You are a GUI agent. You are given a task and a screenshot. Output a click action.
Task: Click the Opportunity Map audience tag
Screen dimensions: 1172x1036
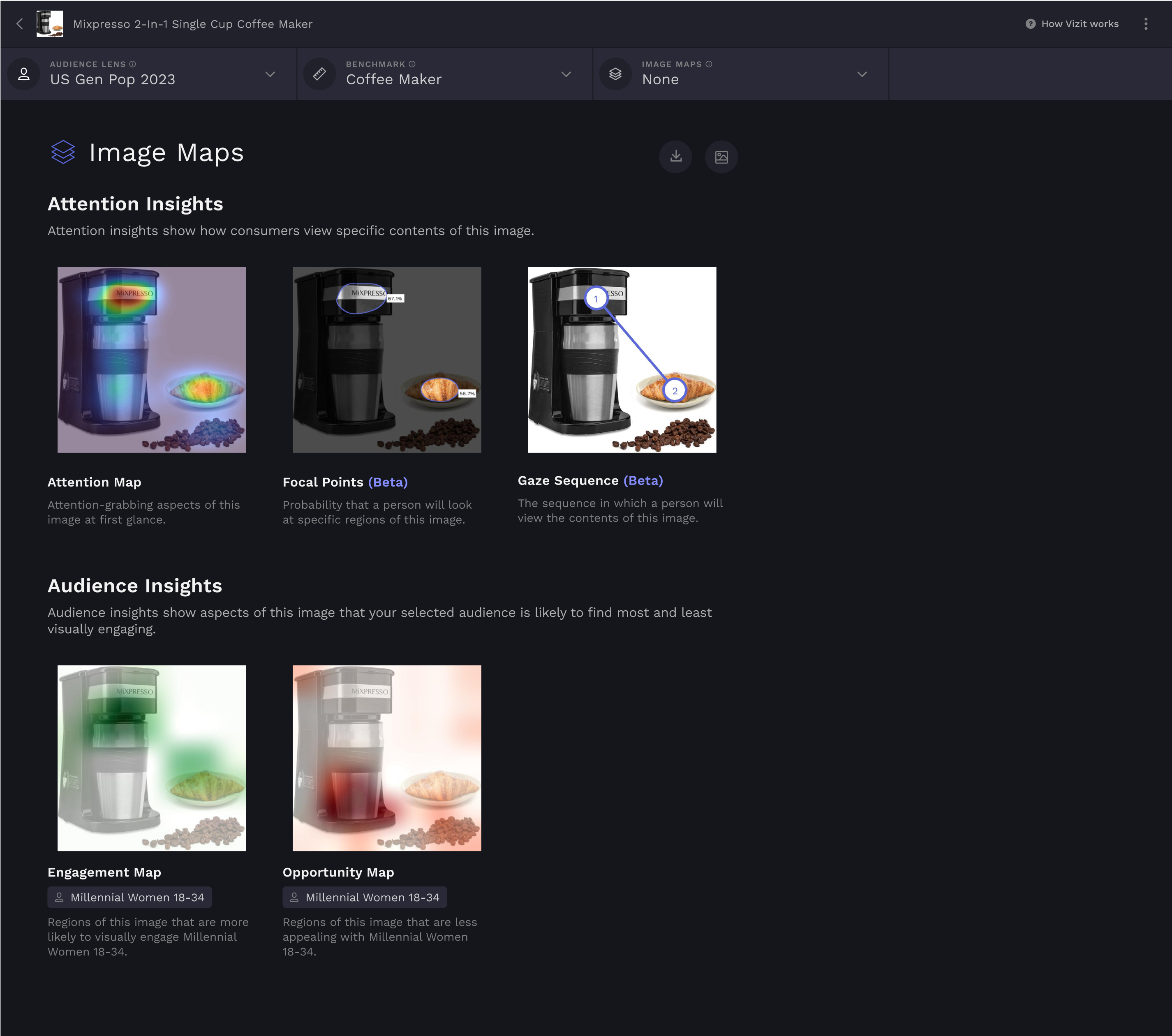[365, 897]
